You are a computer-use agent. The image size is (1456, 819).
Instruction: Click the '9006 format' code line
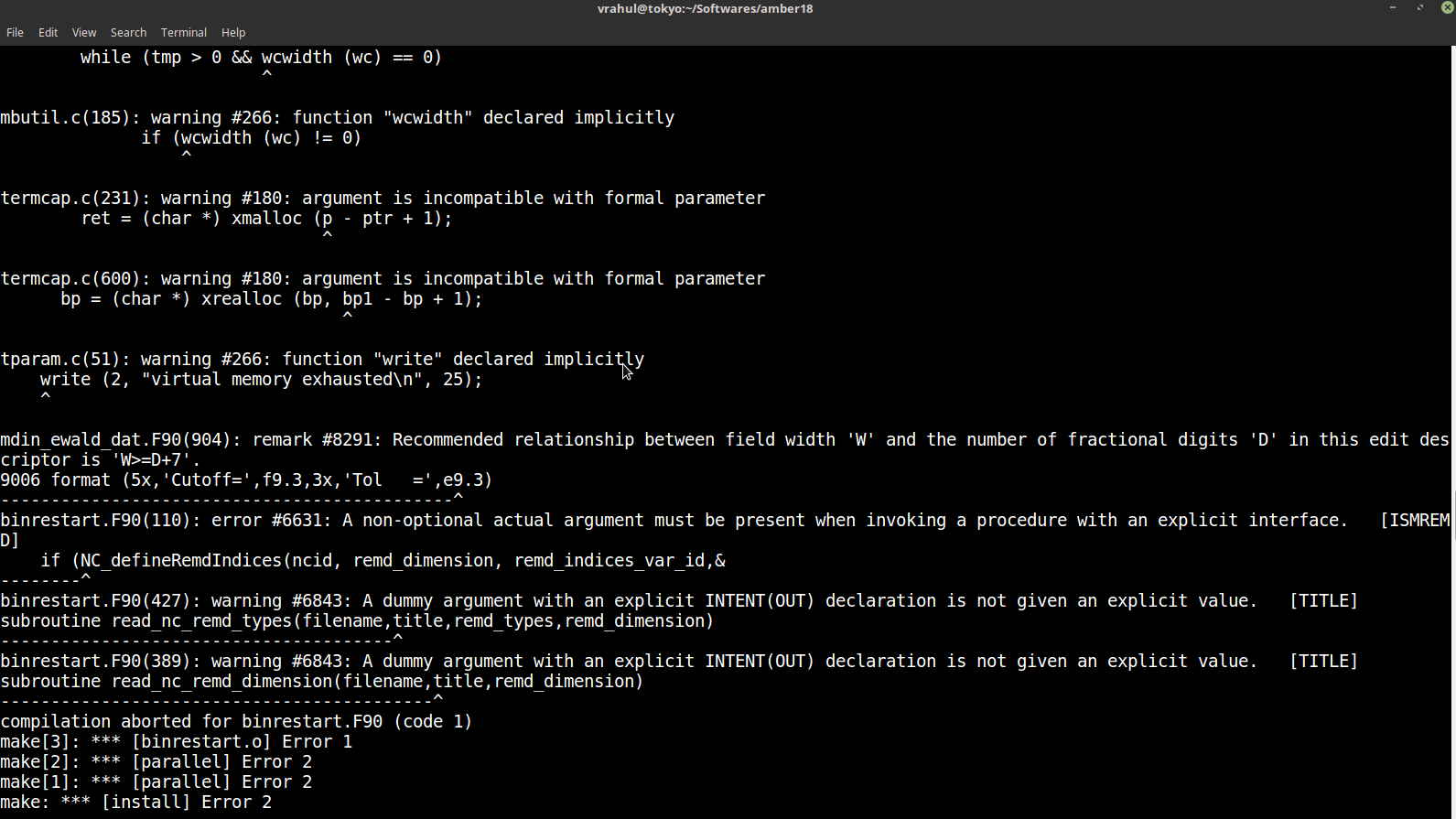tap(246, 480)
